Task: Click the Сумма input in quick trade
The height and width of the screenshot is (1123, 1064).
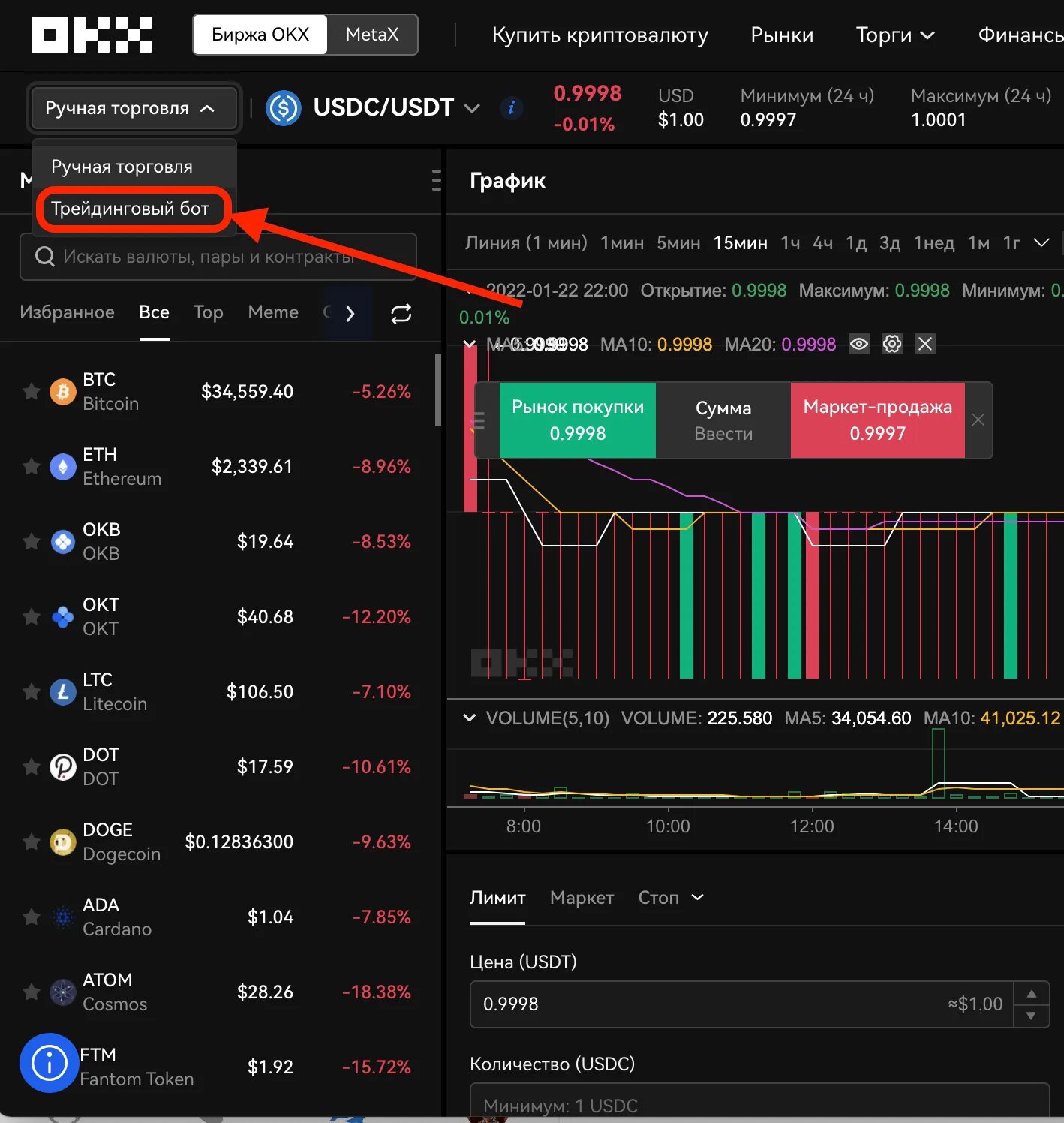Action: [723, 420]
